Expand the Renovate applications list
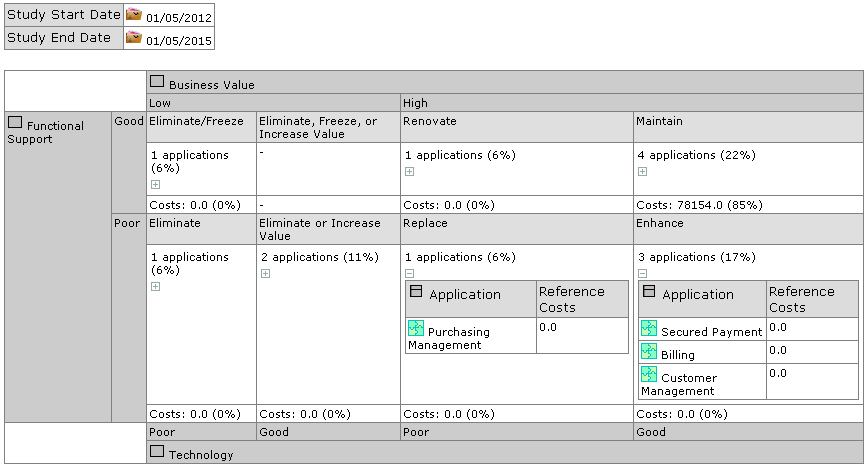Image resolution: width=866 pixels, height=466 pixels. (409, 171)
